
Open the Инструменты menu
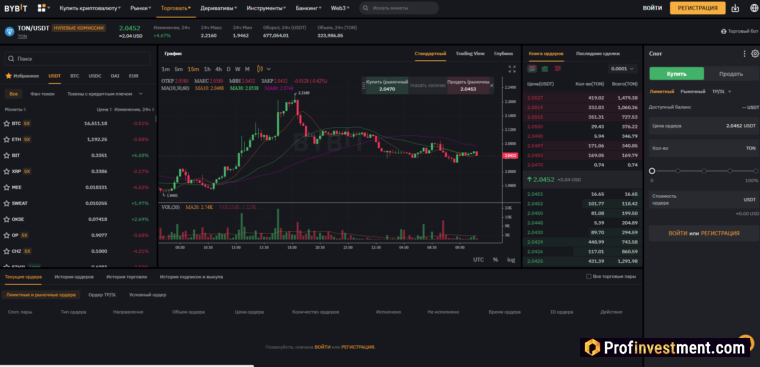(266, 8)
